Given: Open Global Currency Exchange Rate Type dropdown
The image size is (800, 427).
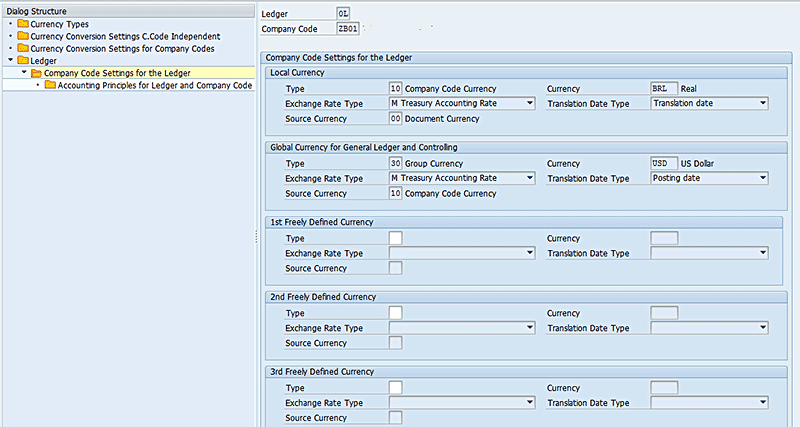Looking at the screenshot, I should tap(528, 178).
